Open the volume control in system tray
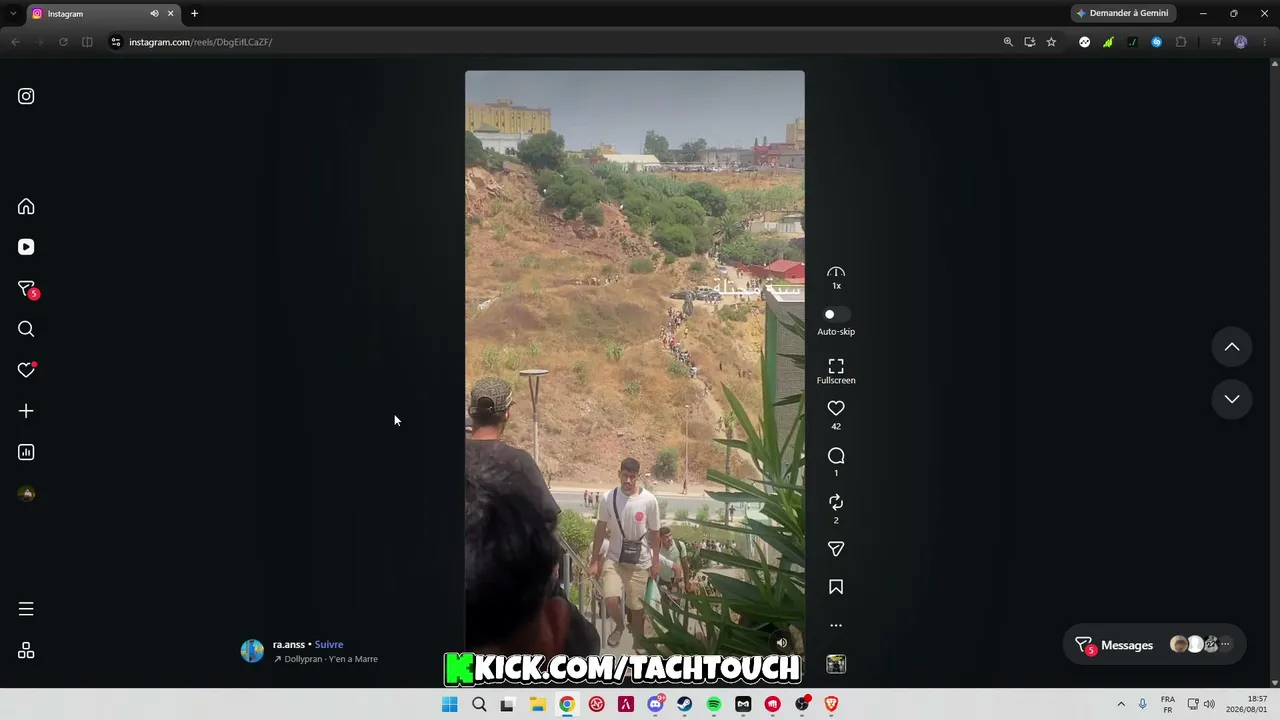Image resolution: width=1280 pixels, height=720 pixels. point(1209,704)
